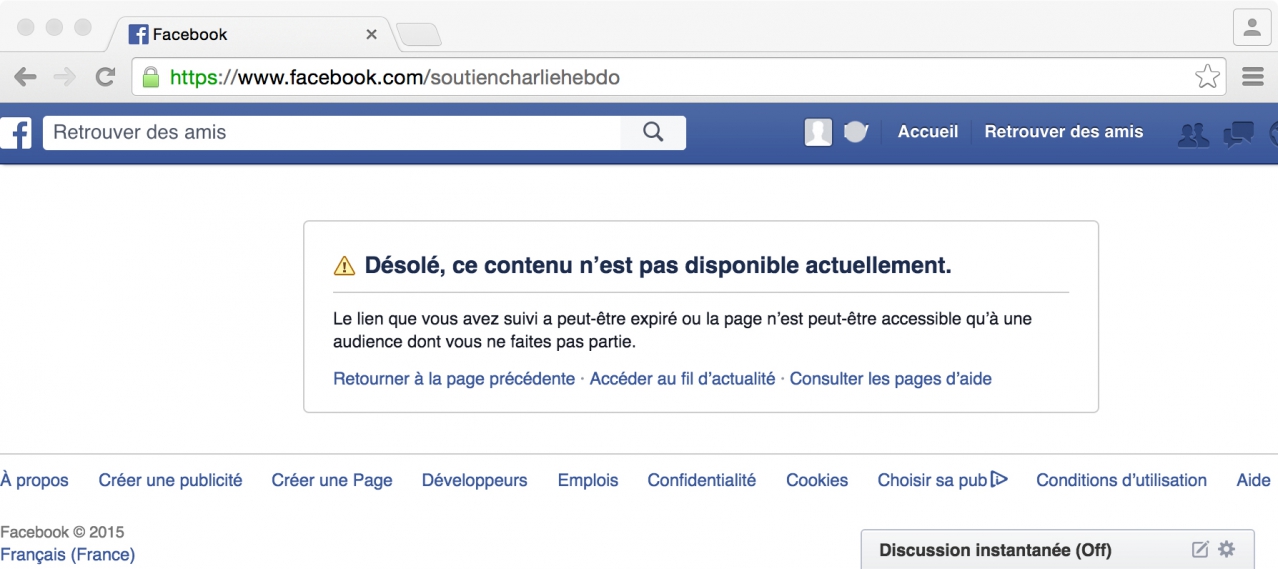The height and width of the screenshot is (569, 1278).
Task: Click 'Accéder au fil d'actualité' link
Action: [682, 379]
